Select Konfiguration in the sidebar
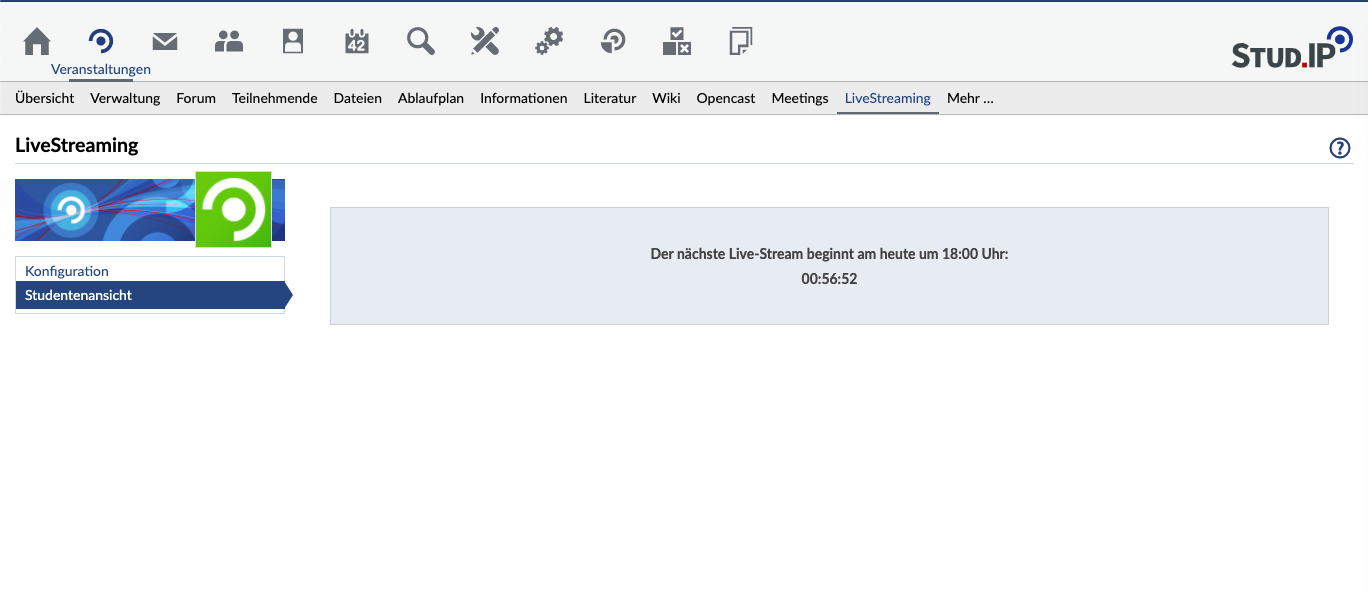The height and width of the screenshot is (594, 1368). [67, 271]
